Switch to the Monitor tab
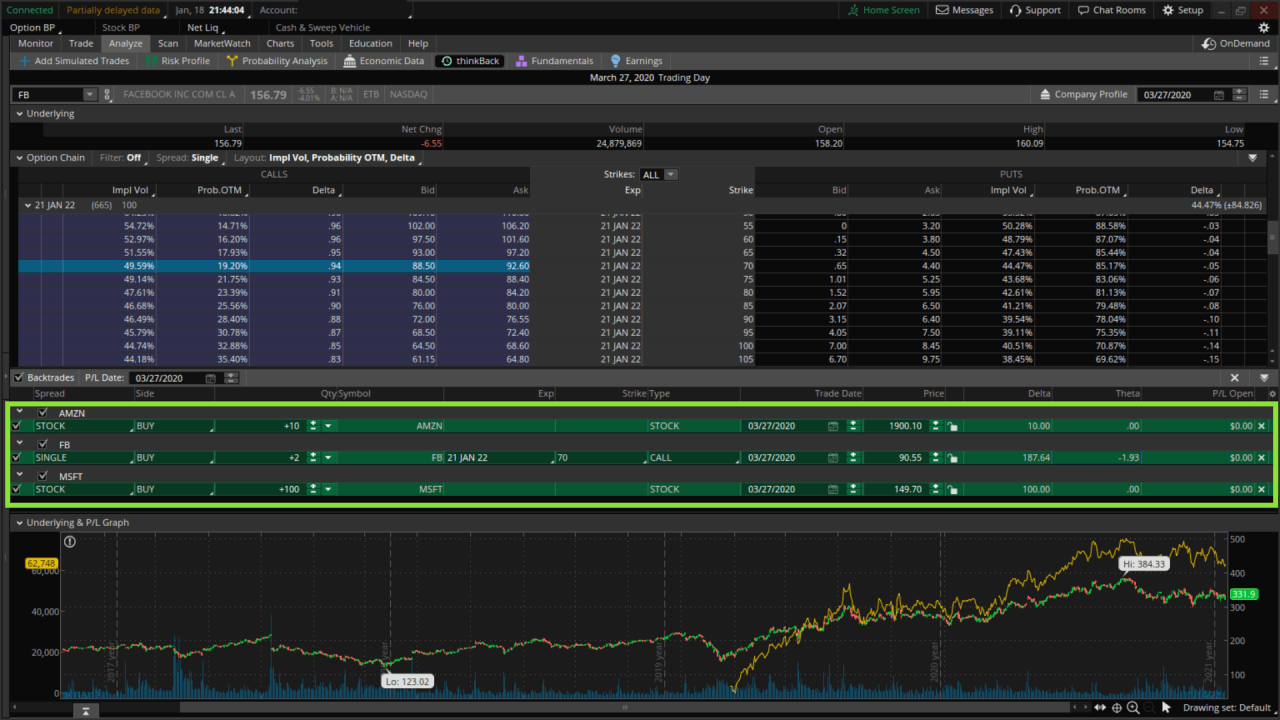The height and width of the screenshot is (720, 1280). tap(34, 43)
